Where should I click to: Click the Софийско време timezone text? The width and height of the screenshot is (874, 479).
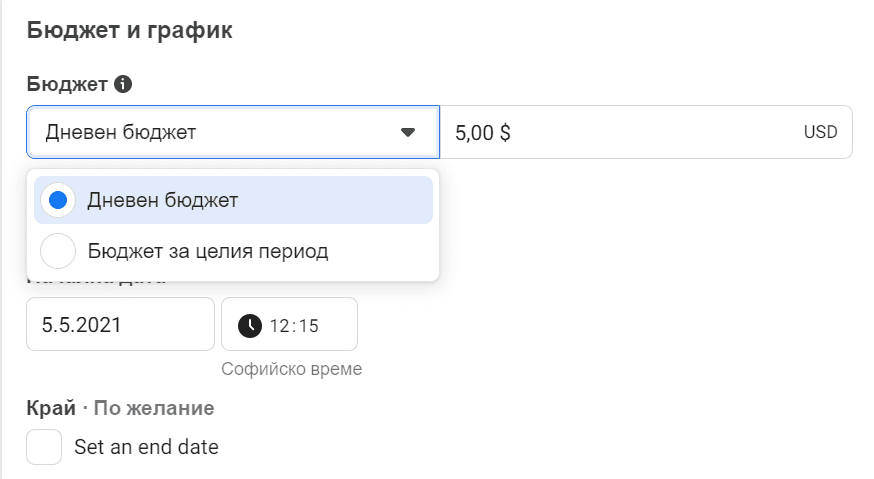292,369
